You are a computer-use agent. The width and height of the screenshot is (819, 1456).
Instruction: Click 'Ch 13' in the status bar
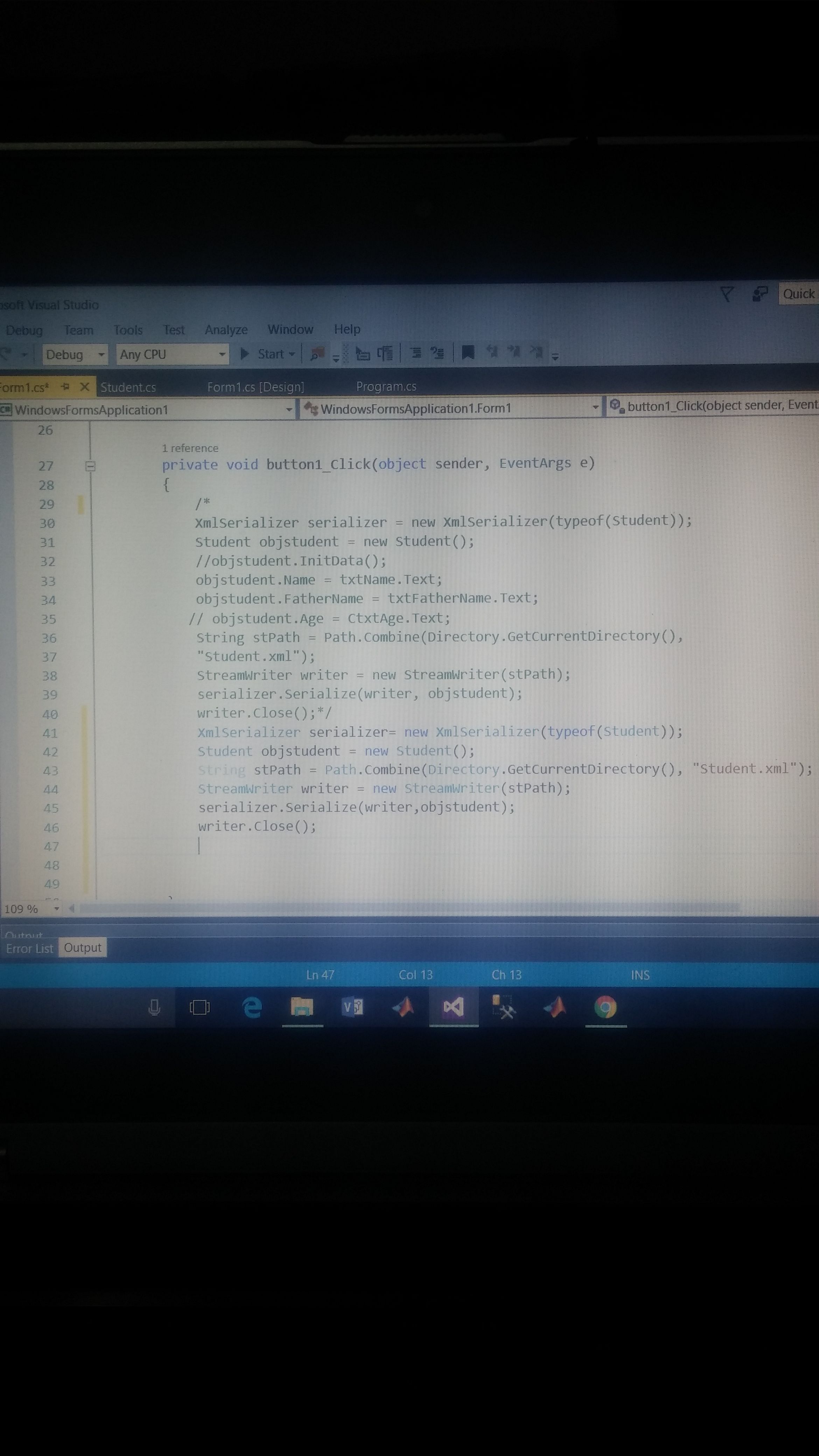tap(506, 975)
